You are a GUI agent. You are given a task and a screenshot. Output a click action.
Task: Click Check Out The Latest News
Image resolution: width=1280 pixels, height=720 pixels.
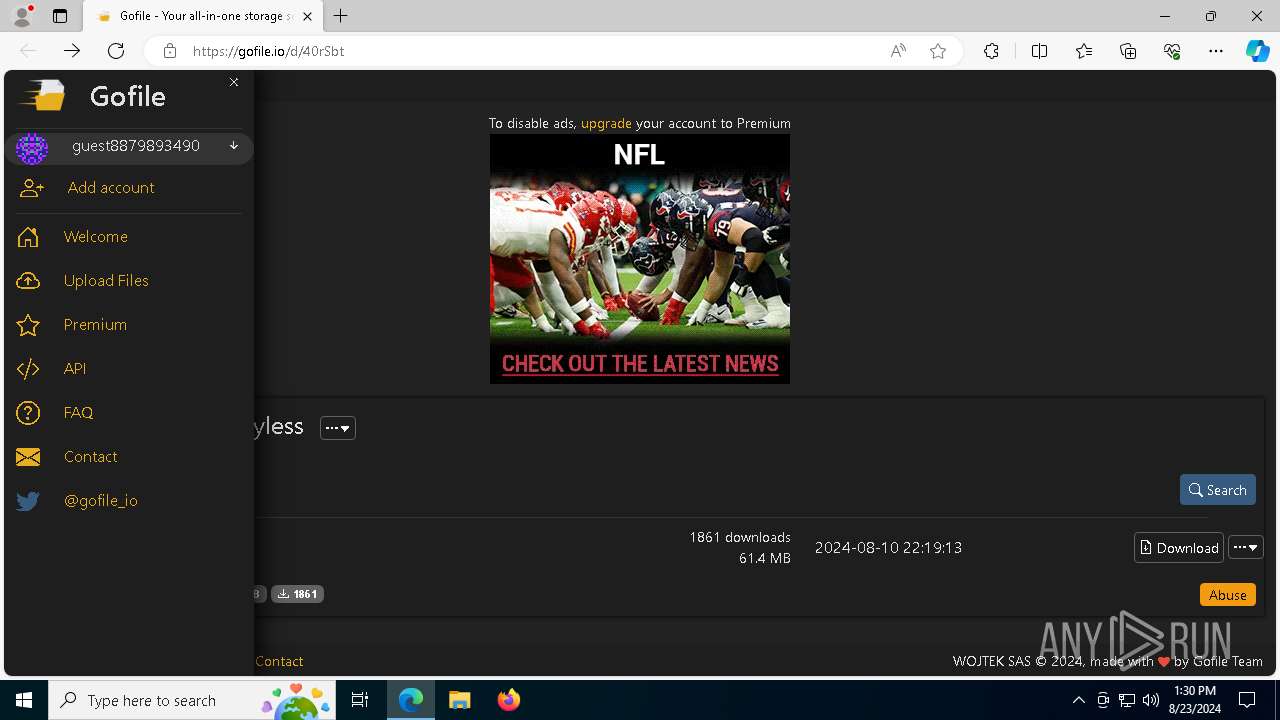640,364
